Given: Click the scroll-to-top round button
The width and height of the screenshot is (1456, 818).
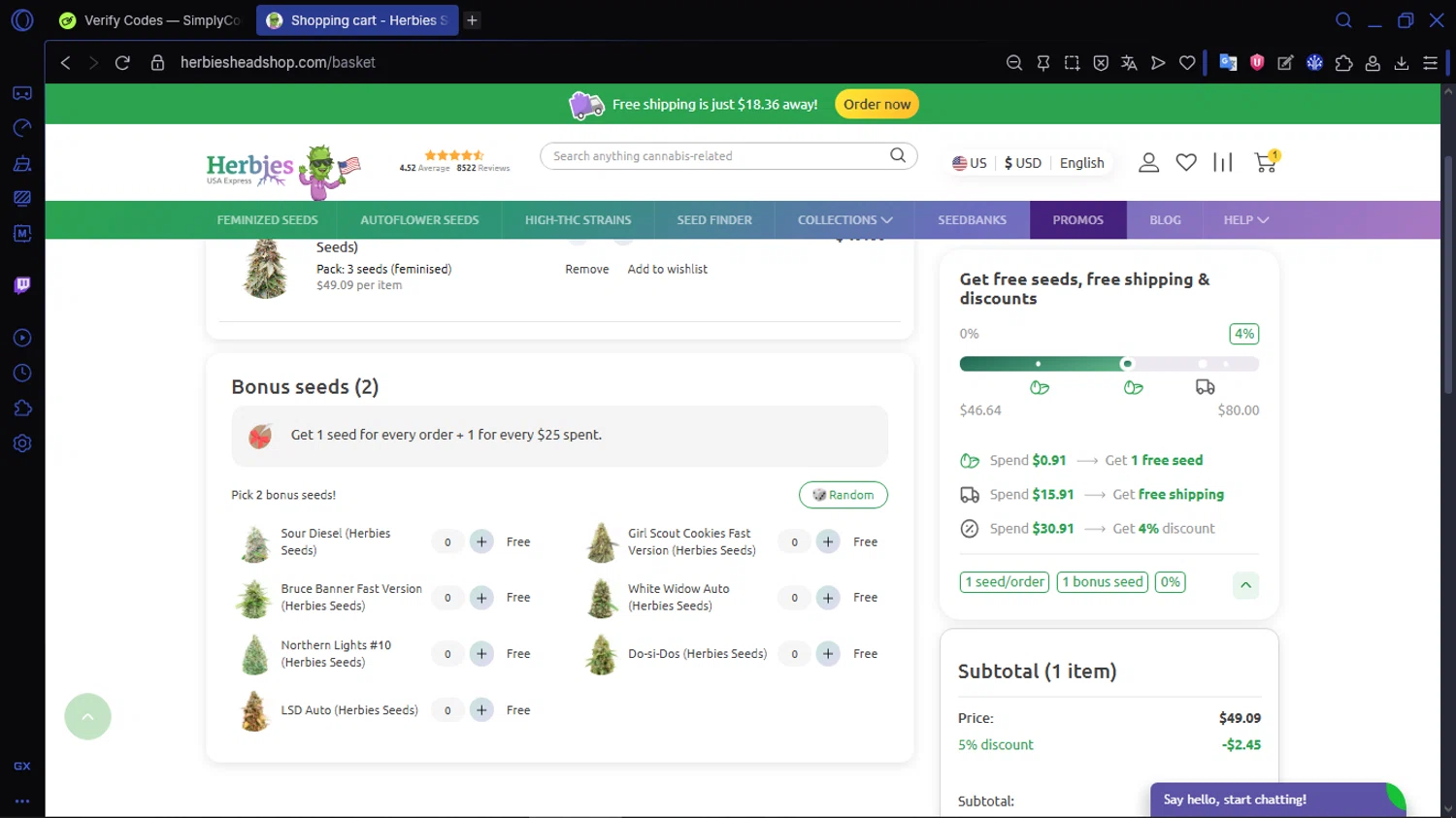Looking at the screenshot, I should (x=87, y=716).
